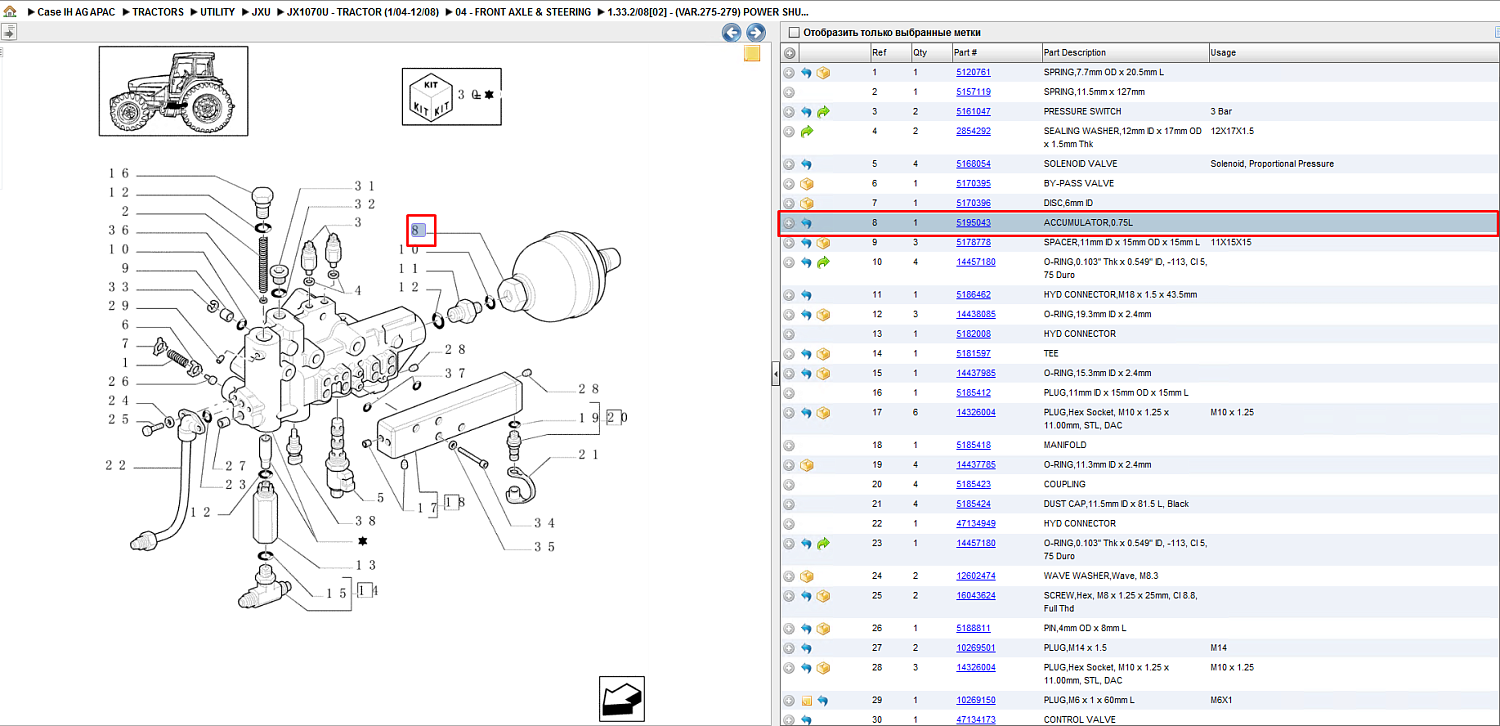1500x726 pixels.
Task: Go to the home page icon
Action: click(x=9, y=12)
